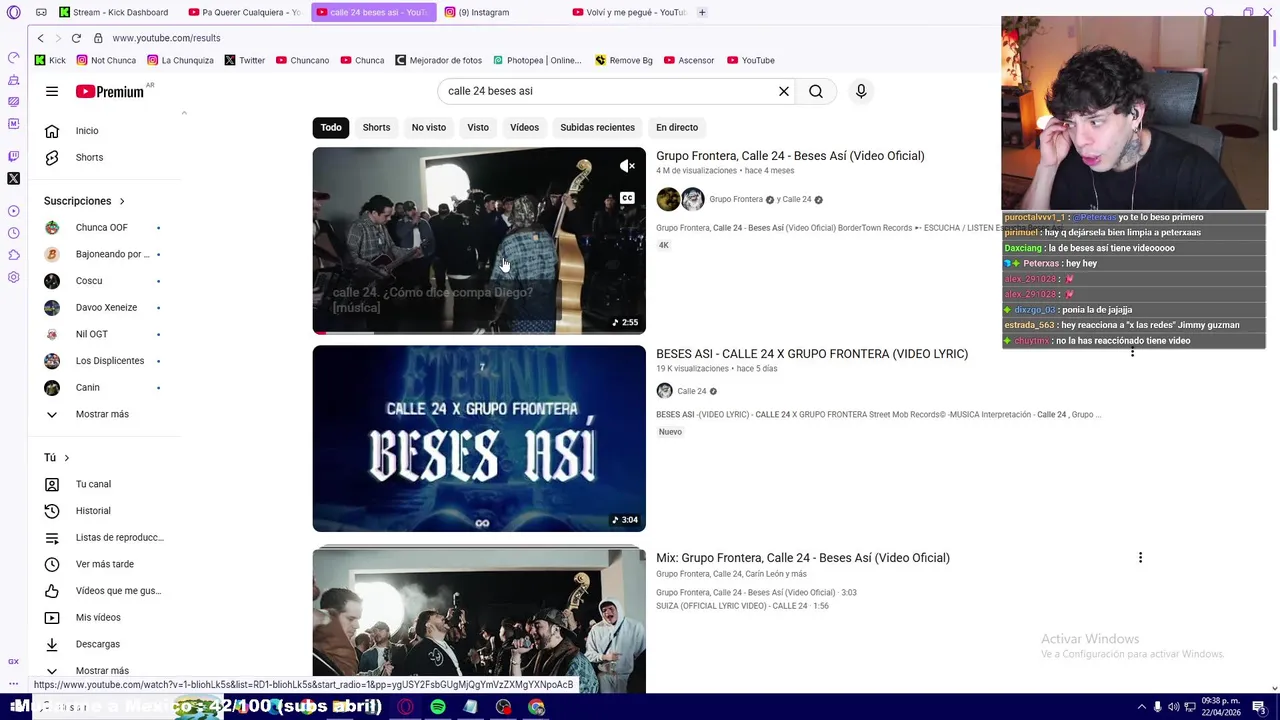Switch to Pa Querer Cualquiera tab
Image resolution: width=1280 pixels, height=720 pixels.
245,12
